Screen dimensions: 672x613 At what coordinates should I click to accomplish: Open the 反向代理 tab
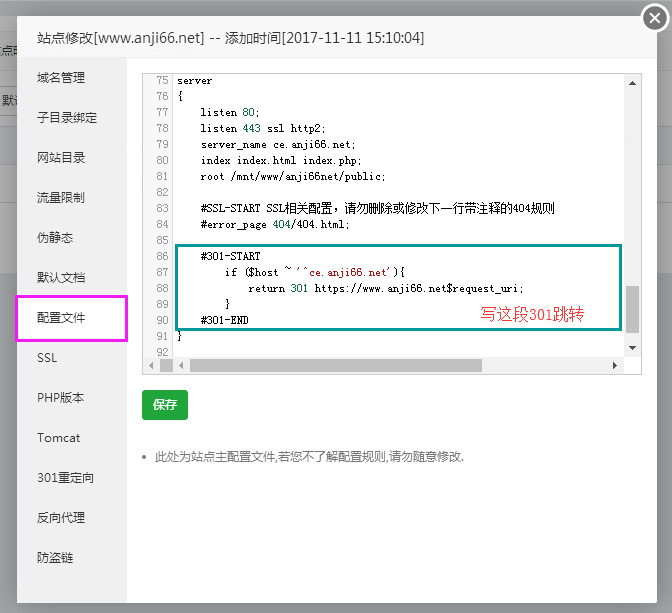click(61, 518)
